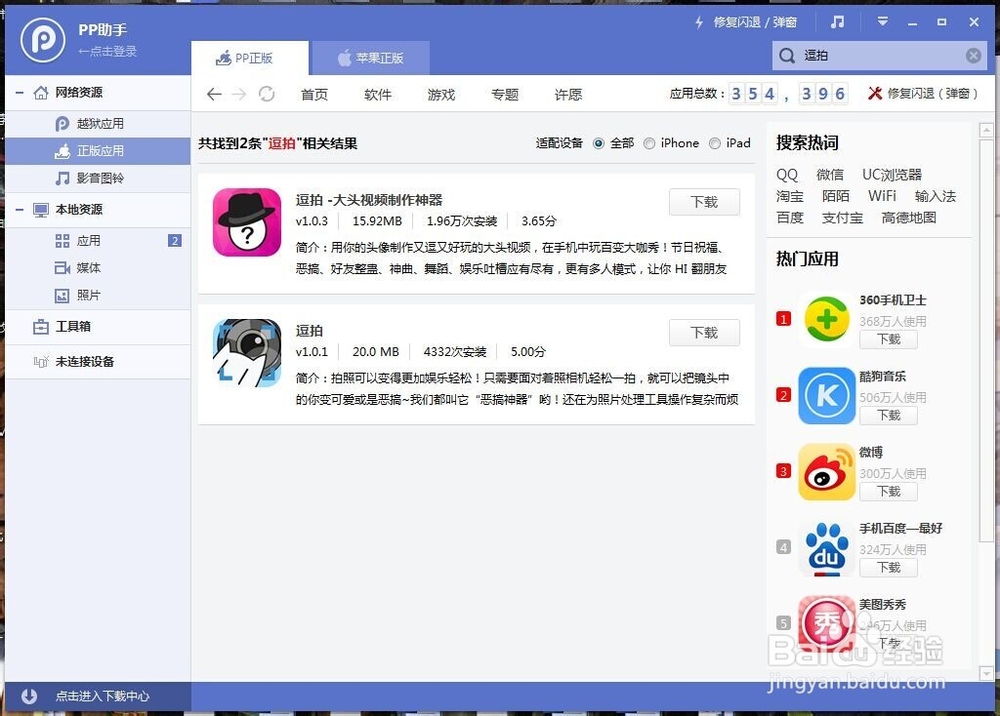1000x716 pixels.
Task: Open the 游戏 navigation menu
Action: coord(440,94)
